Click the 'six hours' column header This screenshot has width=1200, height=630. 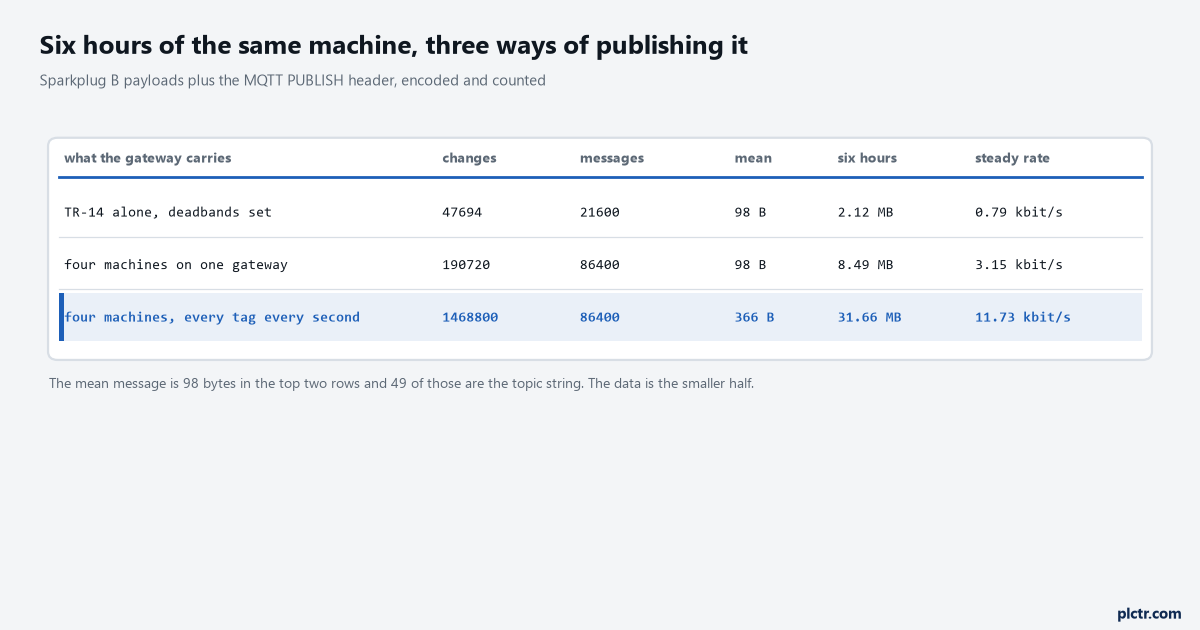point(867,158)
